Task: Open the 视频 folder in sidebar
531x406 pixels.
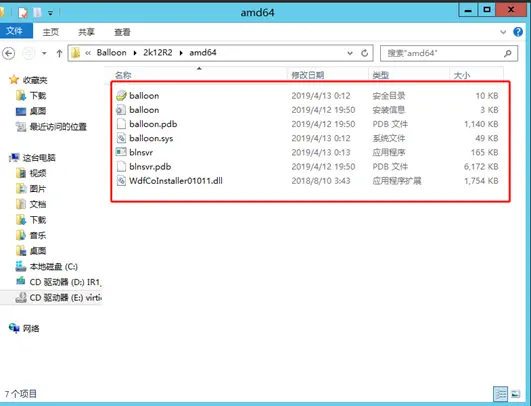Action: click(x=38, y=173)
